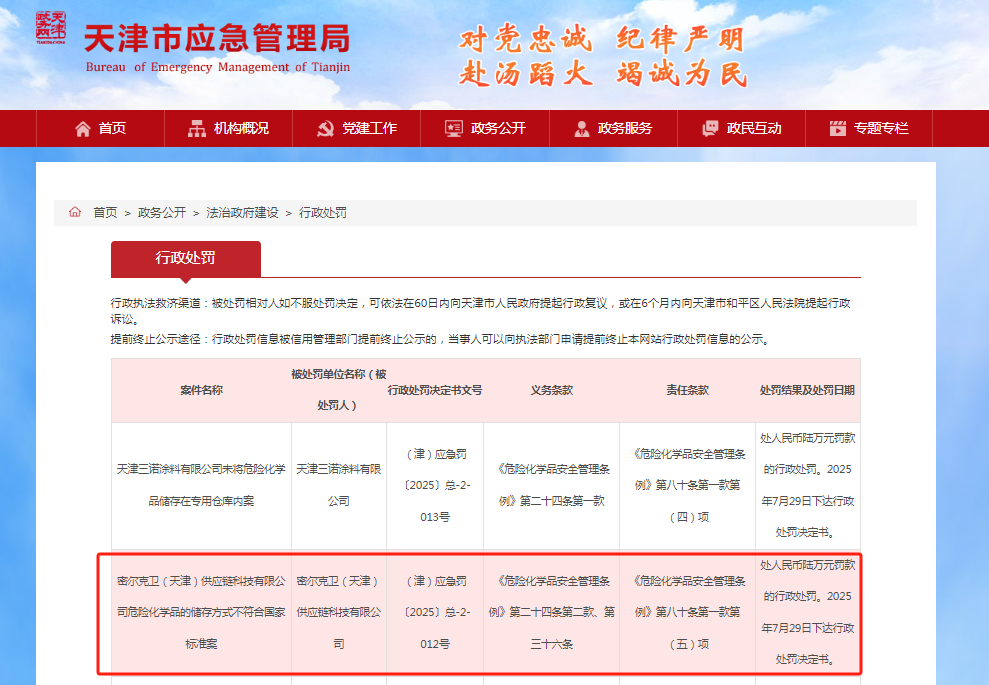Click the 提前终止公示途径 notice paragraph
Screen dimensions: 989x685
click(442, 339)
